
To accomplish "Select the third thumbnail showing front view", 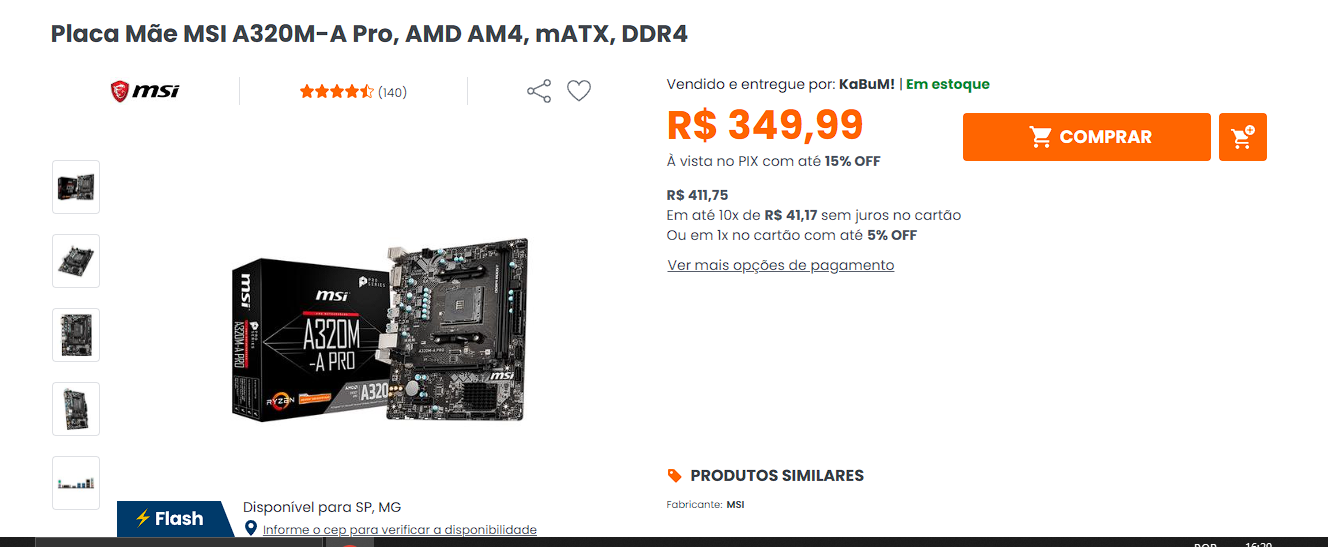I will [76, 335].
